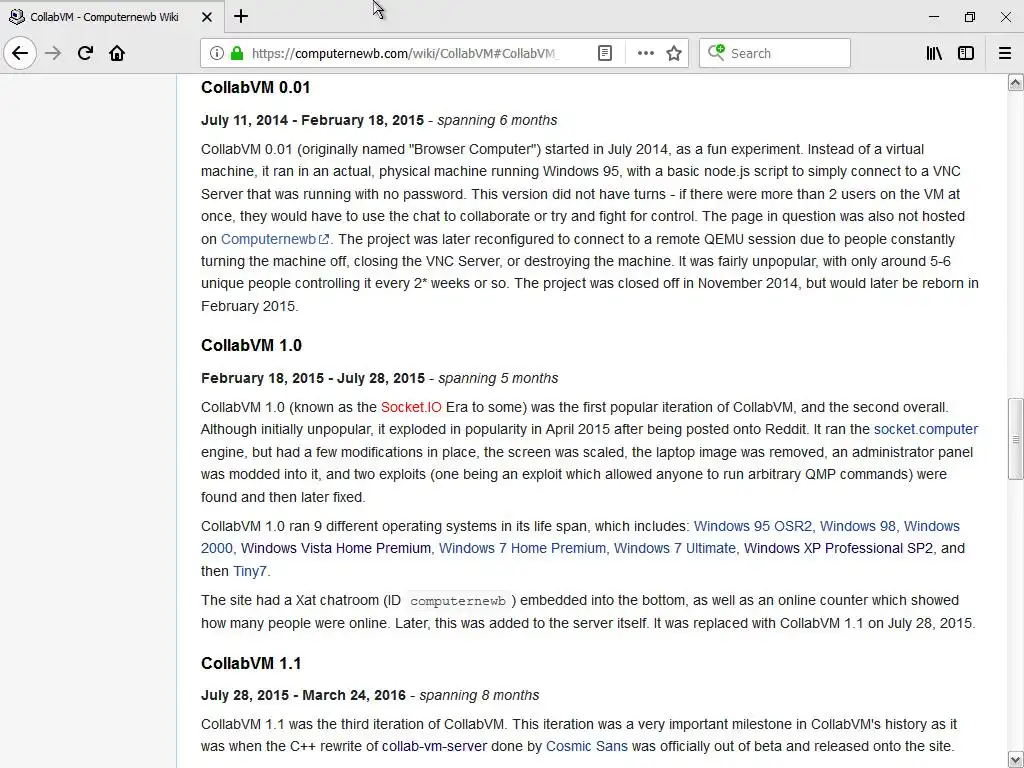Viewport: 1024px width, 768px height.
Task: Close the CollabVM wiki tab
Action: tap(207, 17)
